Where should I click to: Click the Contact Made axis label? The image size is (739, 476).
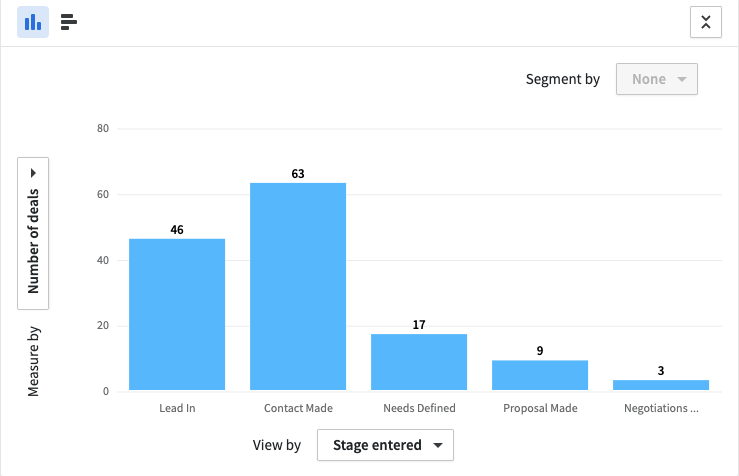[x=298, y=408]
